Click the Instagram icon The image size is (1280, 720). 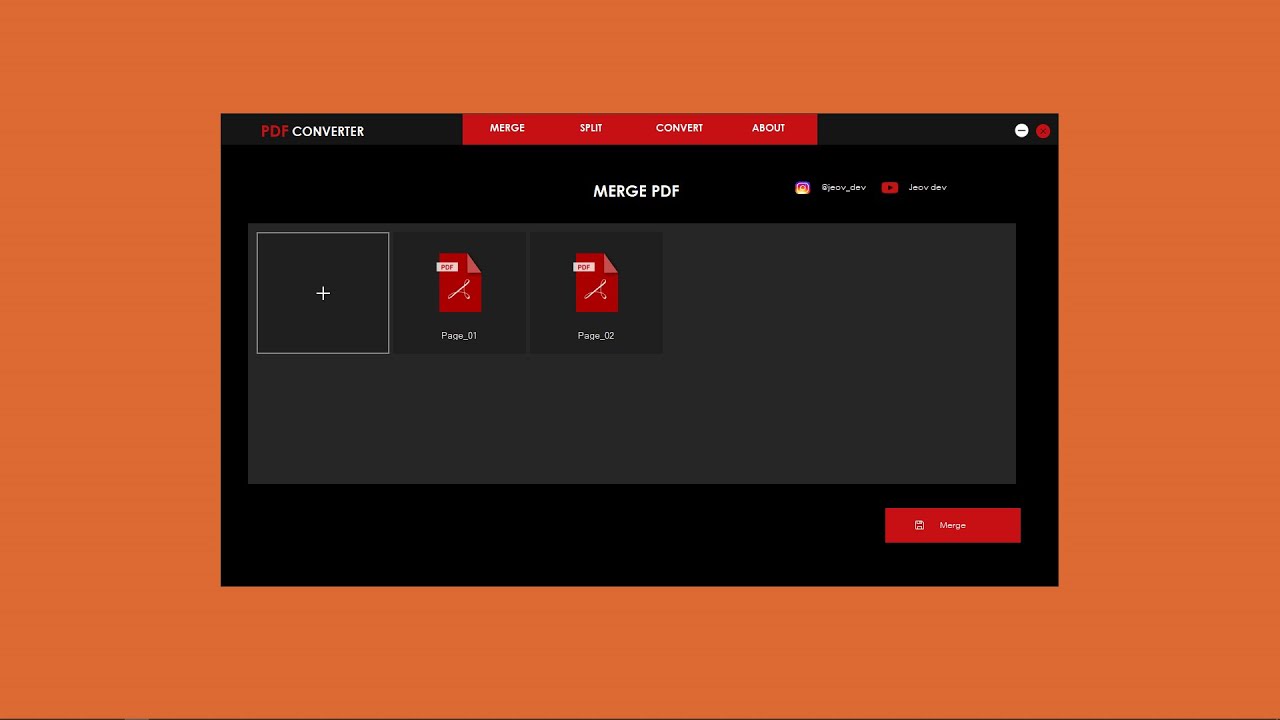pos(802,188)
